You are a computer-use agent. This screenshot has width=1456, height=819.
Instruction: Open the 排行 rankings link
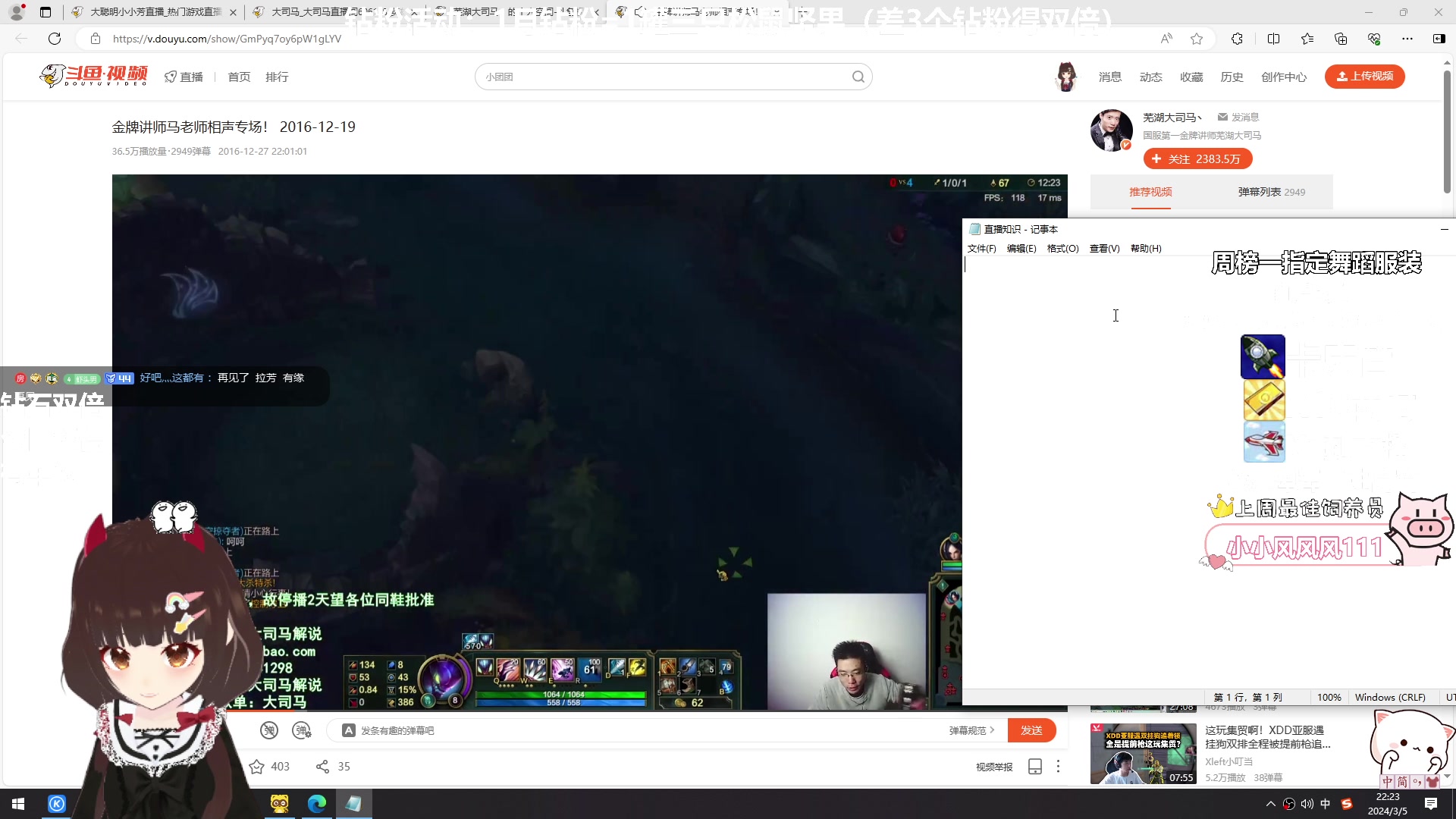click(277, 77)
